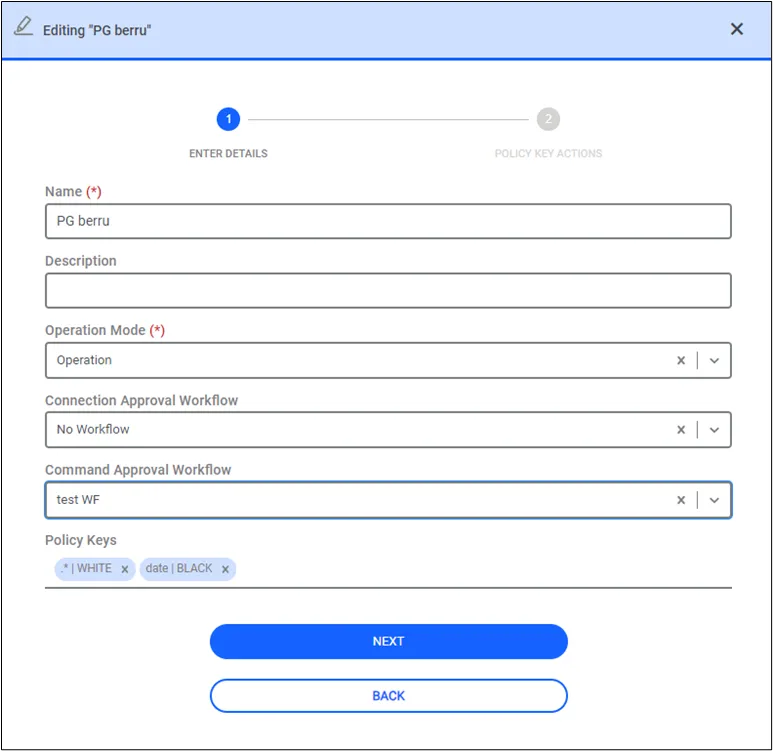Expand the Operation Mode dropdown arrow
The height and width of the screenshot is (751, 773).
[714, 360]
